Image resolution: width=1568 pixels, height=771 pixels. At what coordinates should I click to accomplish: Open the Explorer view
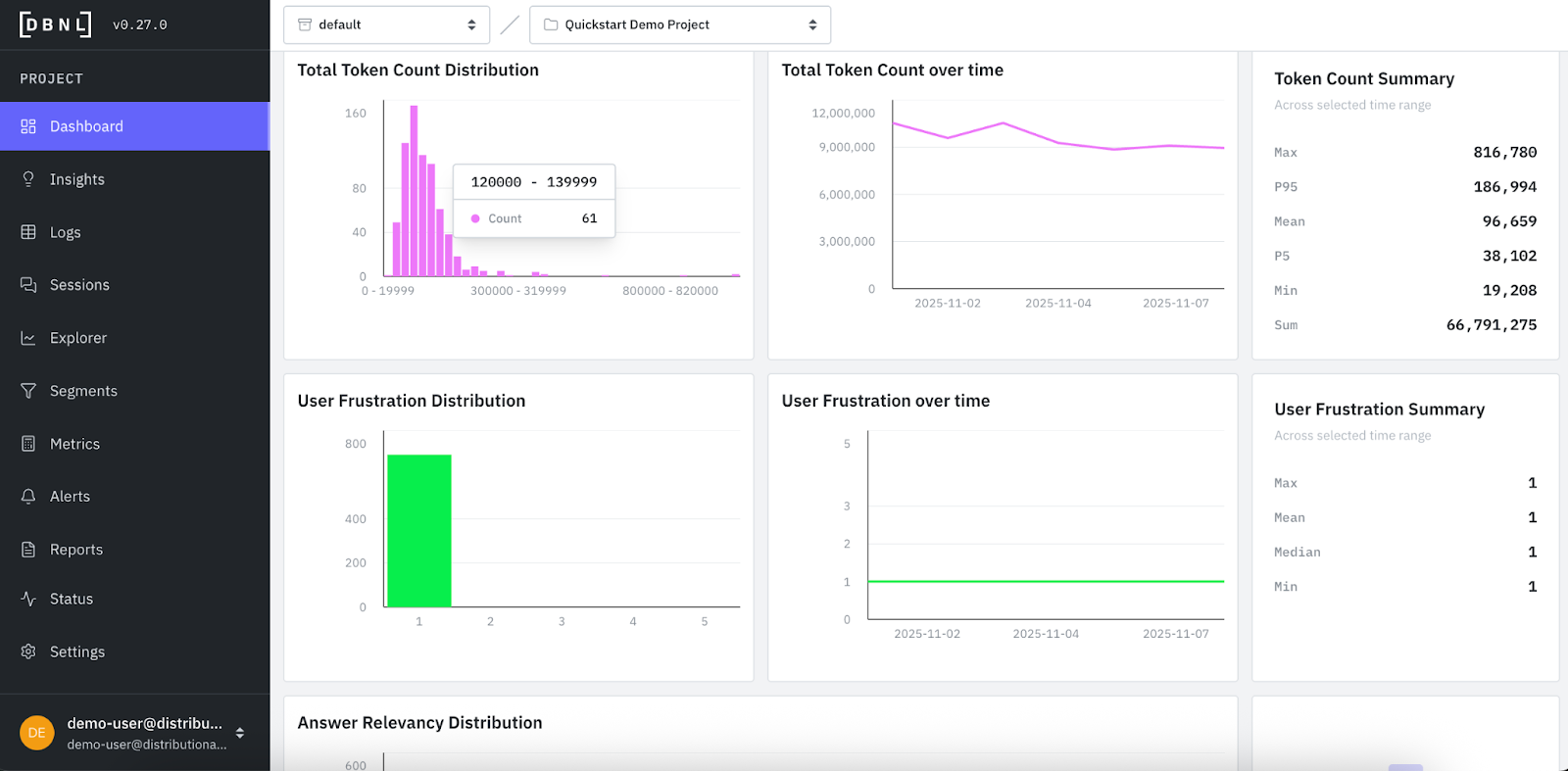pos(134,338)
